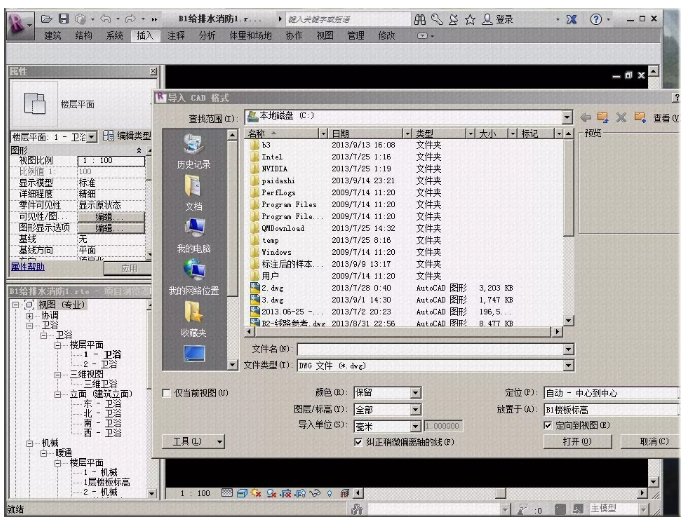
Task: Click the Open folder icon in quick access toolbar
Action: coord(46,19)
